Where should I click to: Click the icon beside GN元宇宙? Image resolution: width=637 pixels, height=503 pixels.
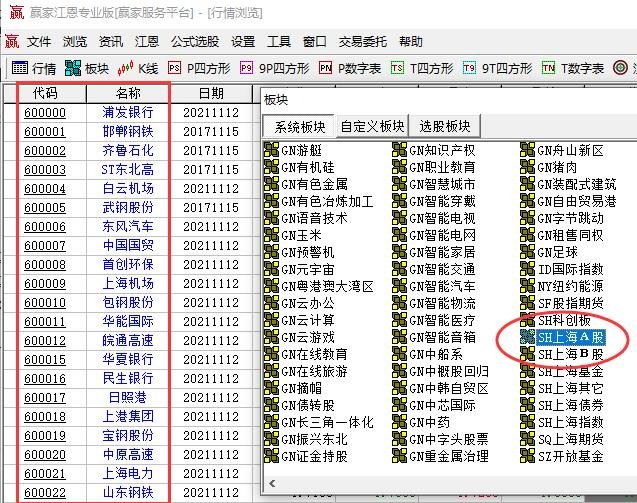[x=271, y=269]
